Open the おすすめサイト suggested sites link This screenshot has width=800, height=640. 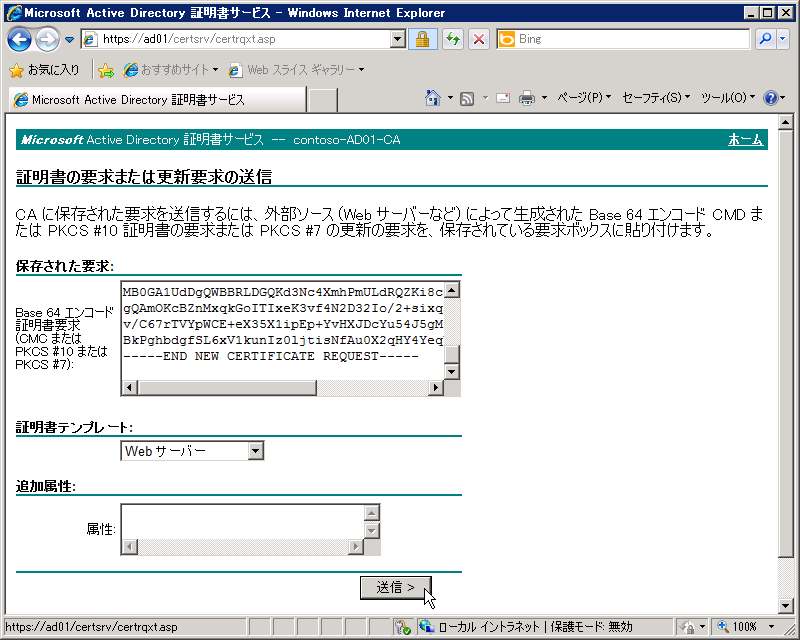(171, 70)
